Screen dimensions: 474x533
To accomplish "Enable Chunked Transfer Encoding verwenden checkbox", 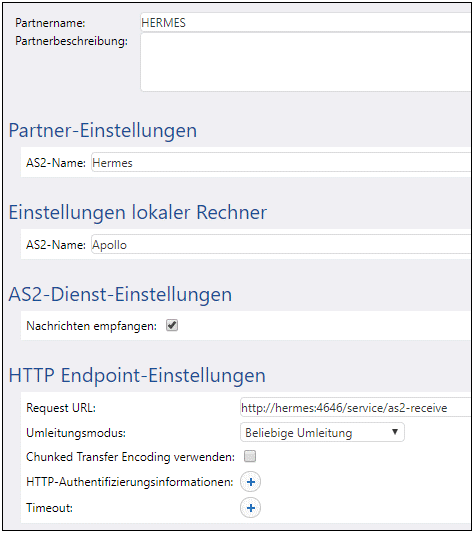I will [250, 457].
